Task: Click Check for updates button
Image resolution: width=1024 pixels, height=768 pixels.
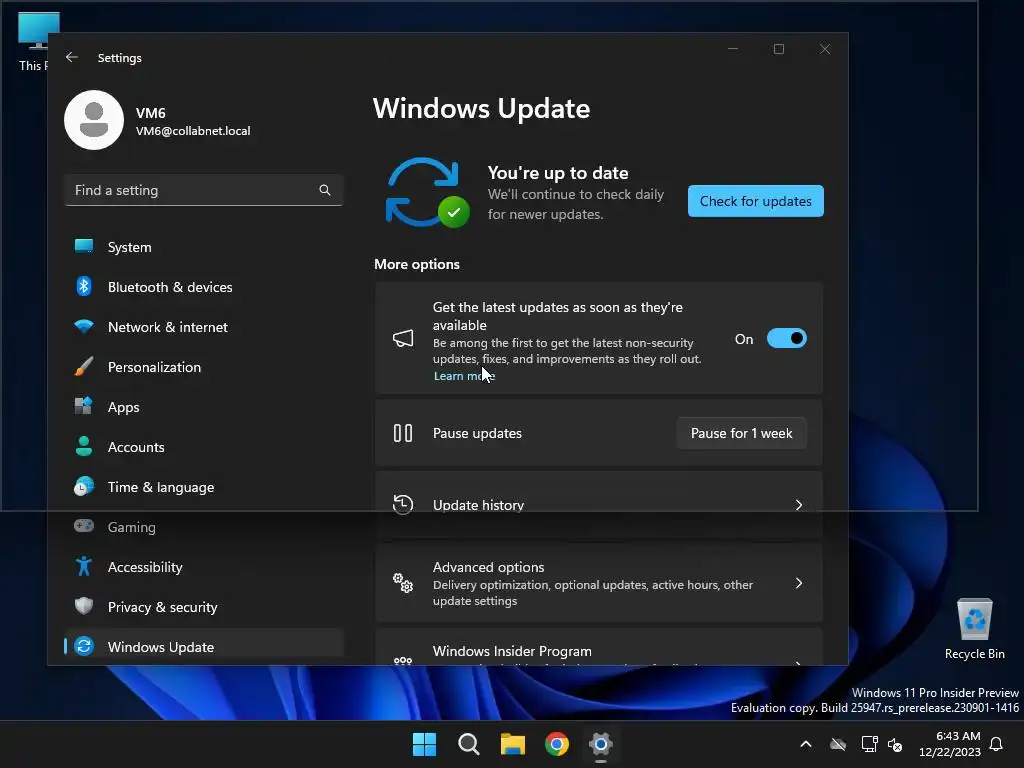Action: 756,201
